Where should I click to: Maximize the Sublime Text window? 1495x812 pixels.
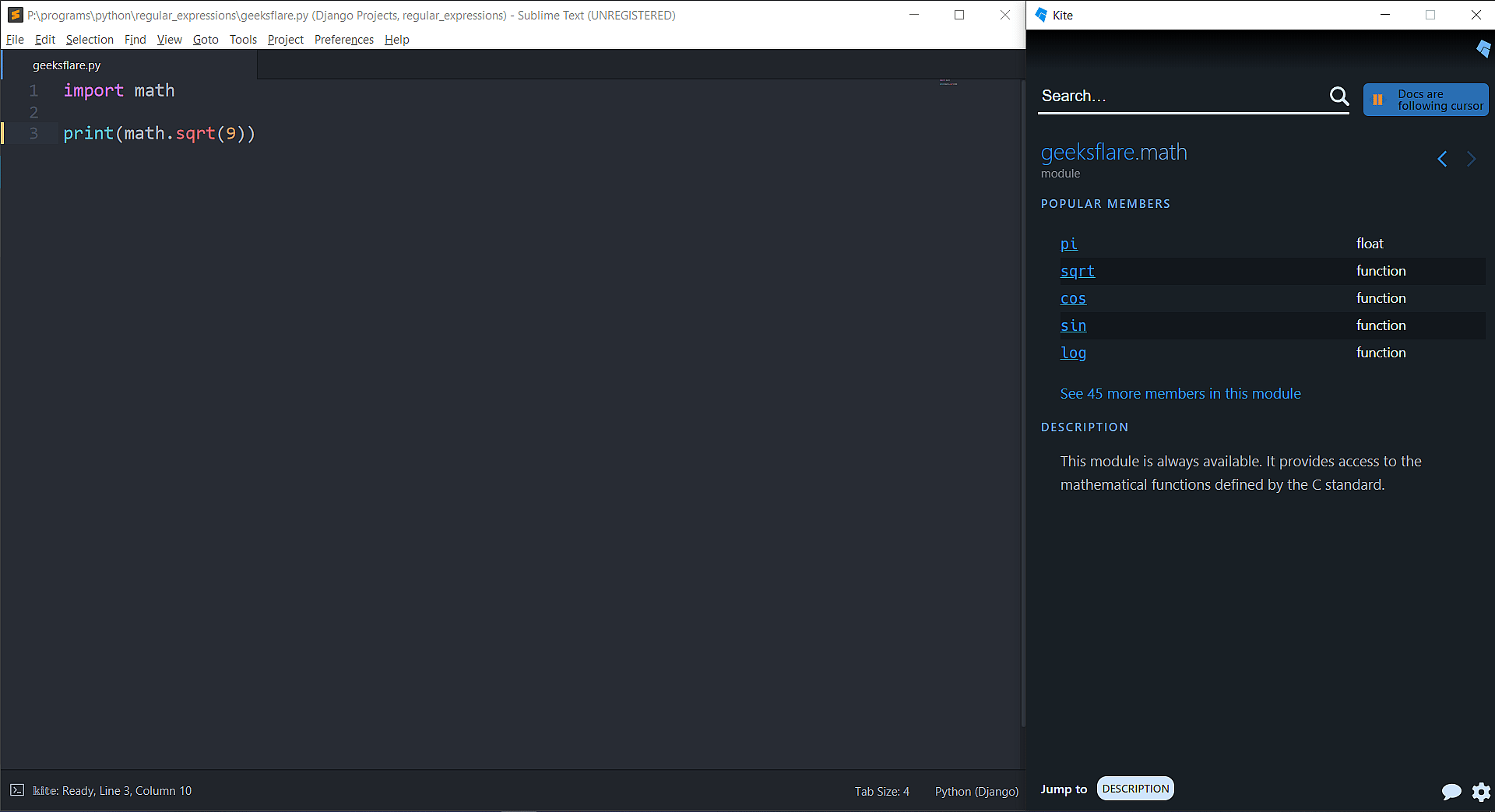click(959, 15)
